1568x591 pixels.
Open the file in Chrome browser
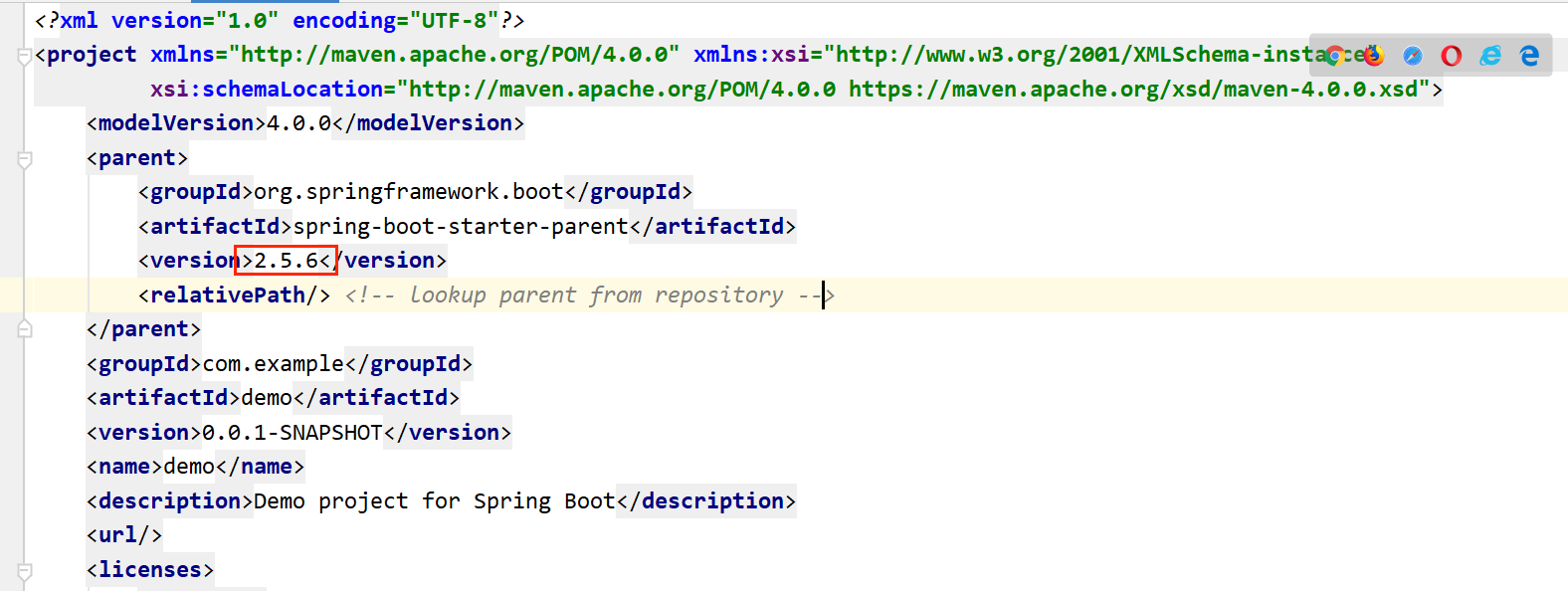coord(1335,56)
